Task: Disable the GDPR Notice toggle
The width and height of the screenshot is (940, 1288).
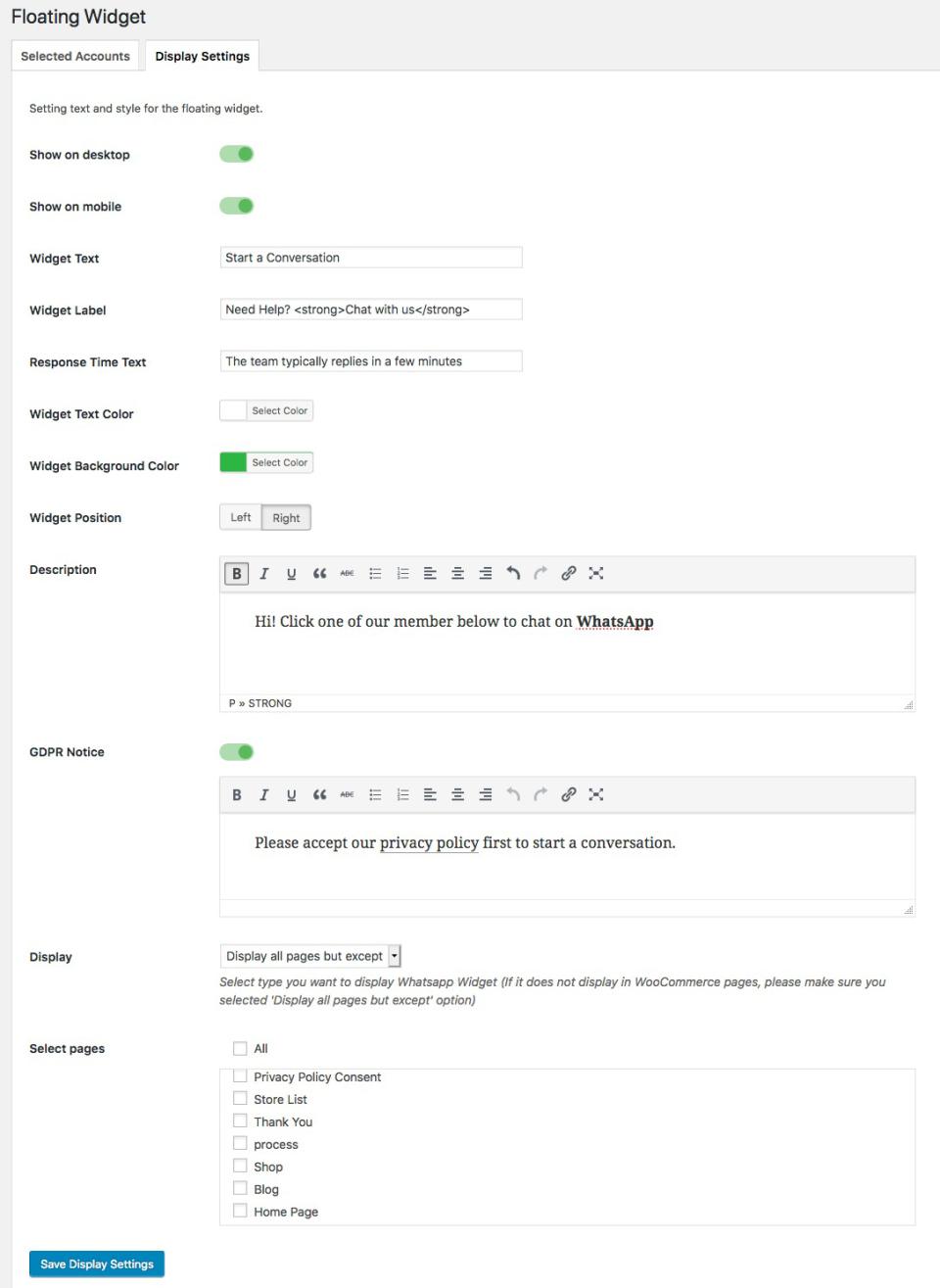Action: (x=237, y=752)
